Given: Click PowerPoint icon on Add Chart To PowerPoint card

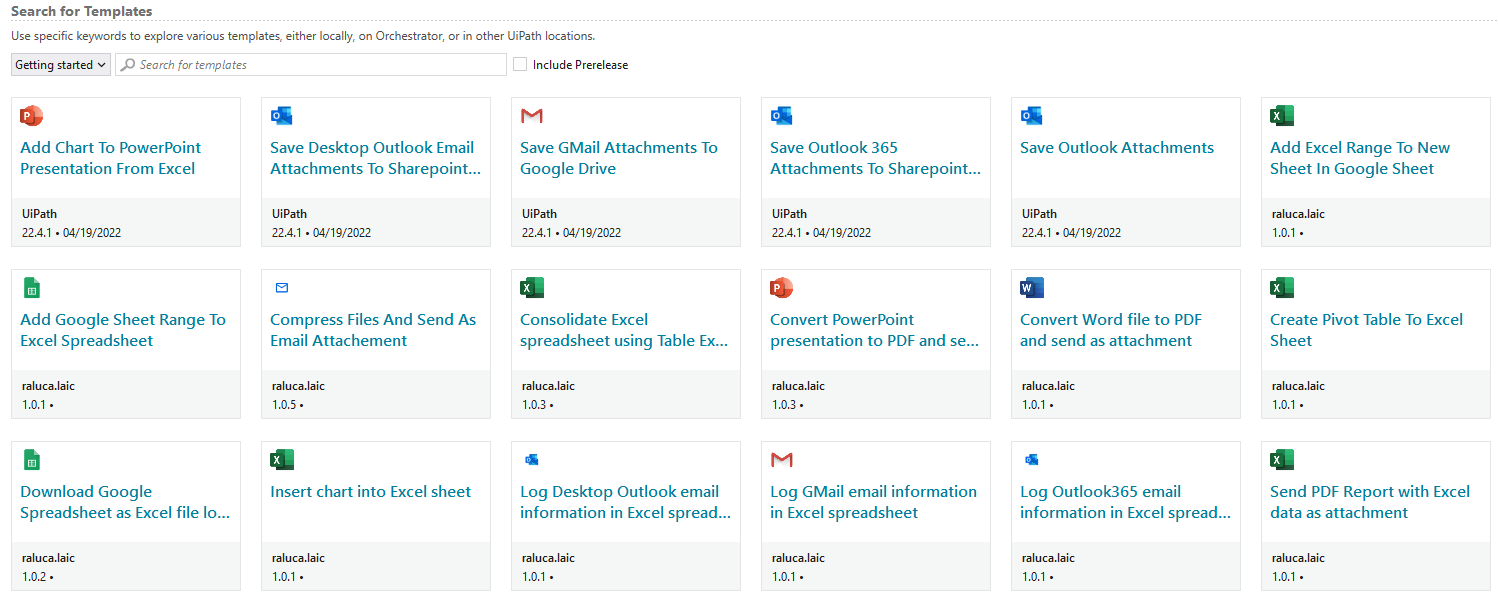Looking at the screenshot, I should coord(32,116).
